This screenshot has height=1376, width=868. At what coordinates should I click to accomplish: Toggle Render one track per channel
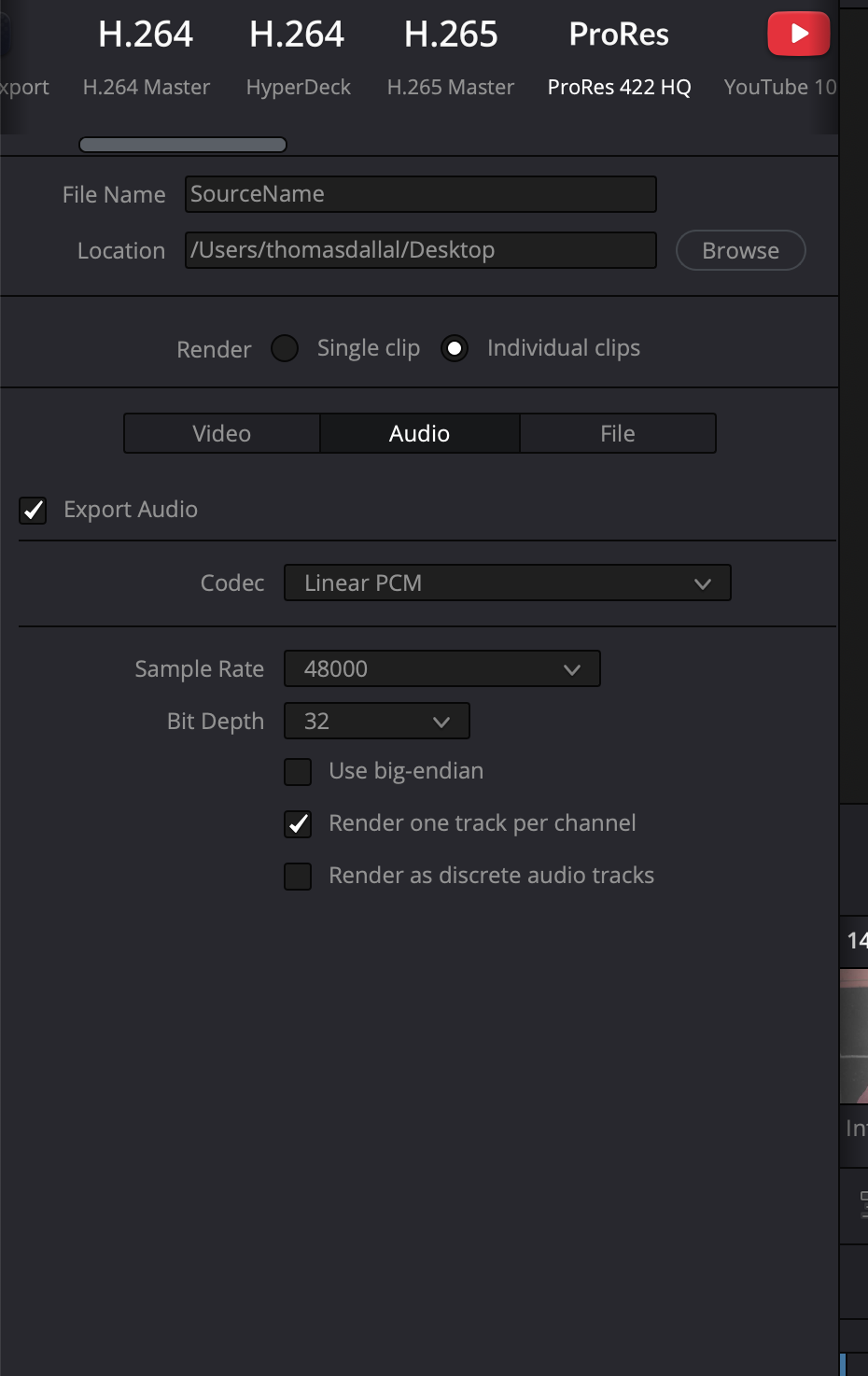coord(298,824)
